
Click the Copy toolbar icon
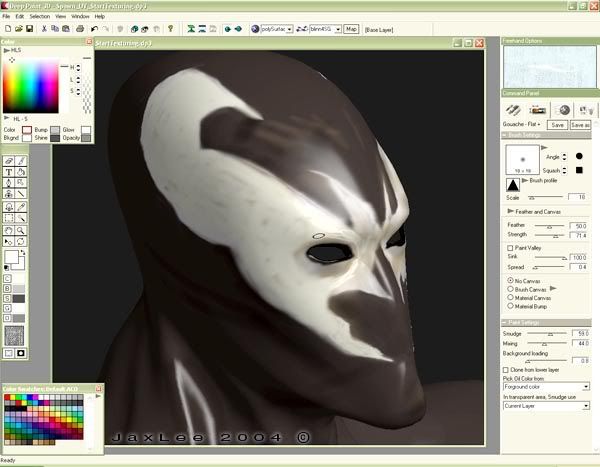click(x=55, y=29)
